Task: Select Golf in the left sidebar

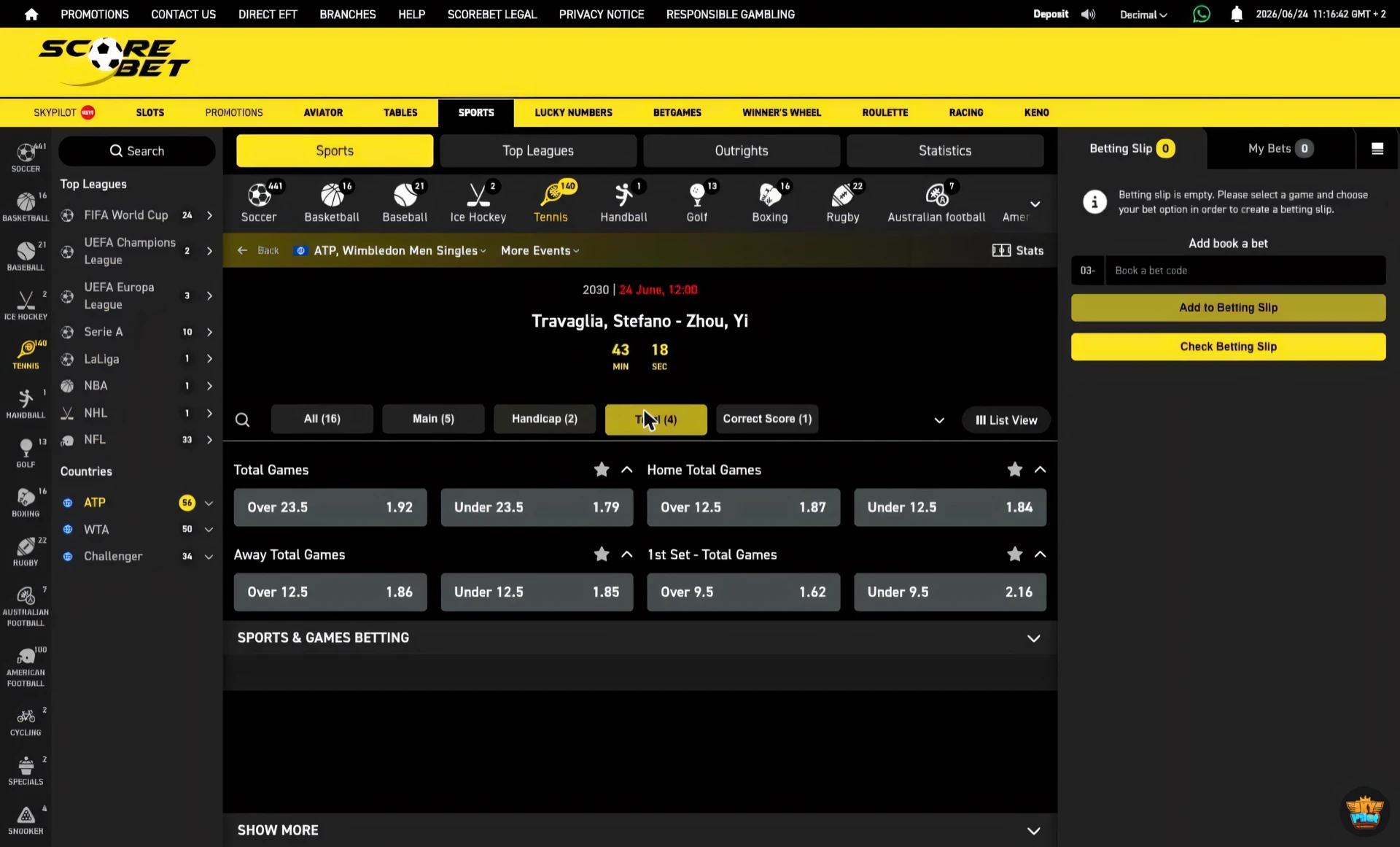Action: pos(26,452)
